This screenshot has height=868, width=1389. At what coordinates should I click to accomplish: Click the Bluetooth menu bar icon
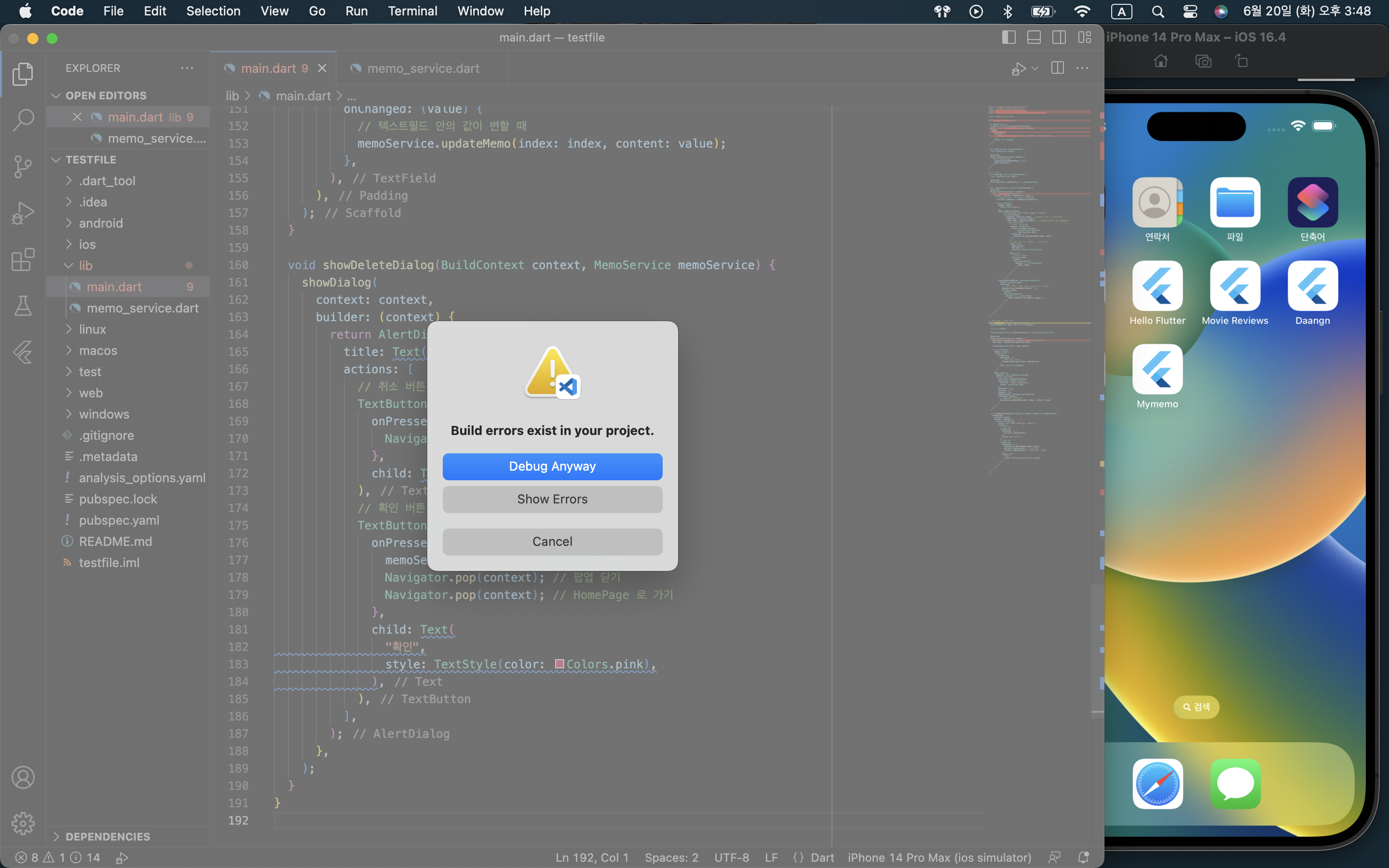[x=1008, y=11]
